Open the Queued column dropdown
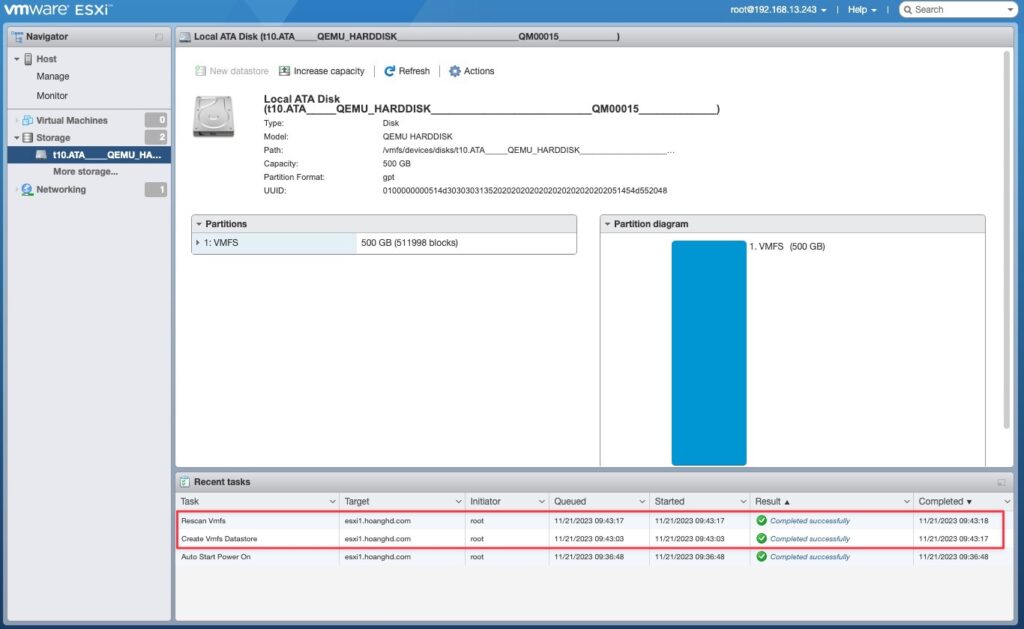1024x629 pixels. coord(642,502)
